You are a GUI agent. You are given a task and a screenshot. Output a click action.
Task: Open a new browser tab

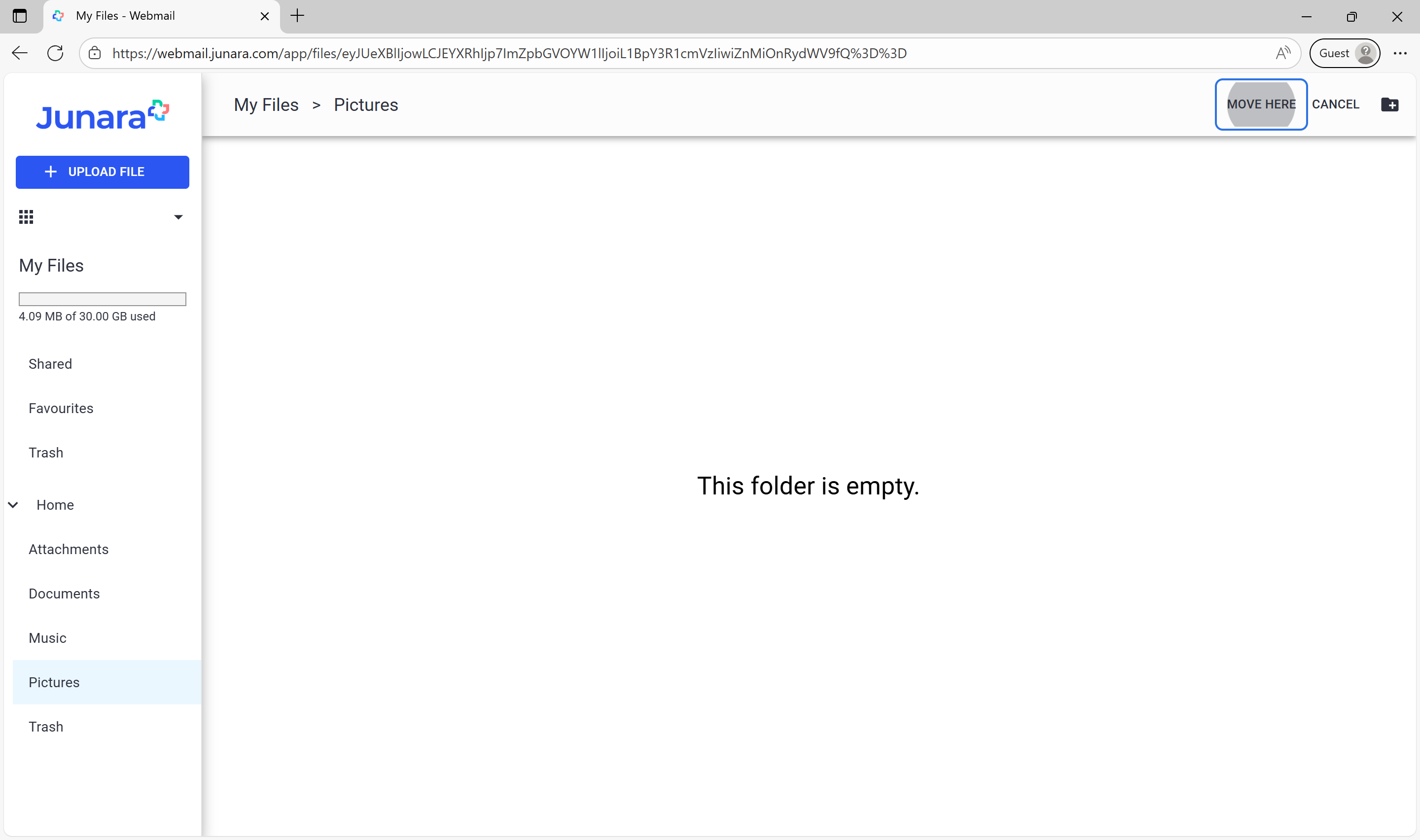[x=297, y=16]
